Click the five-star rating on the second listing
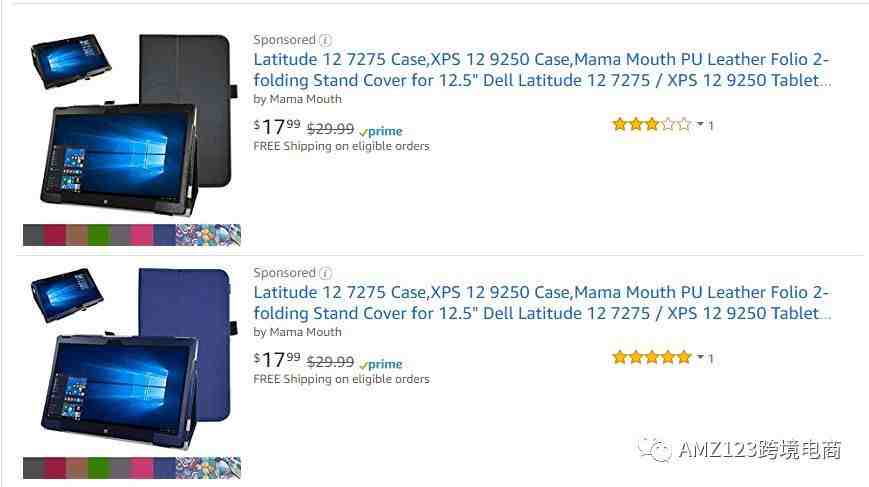 point(652,357)
